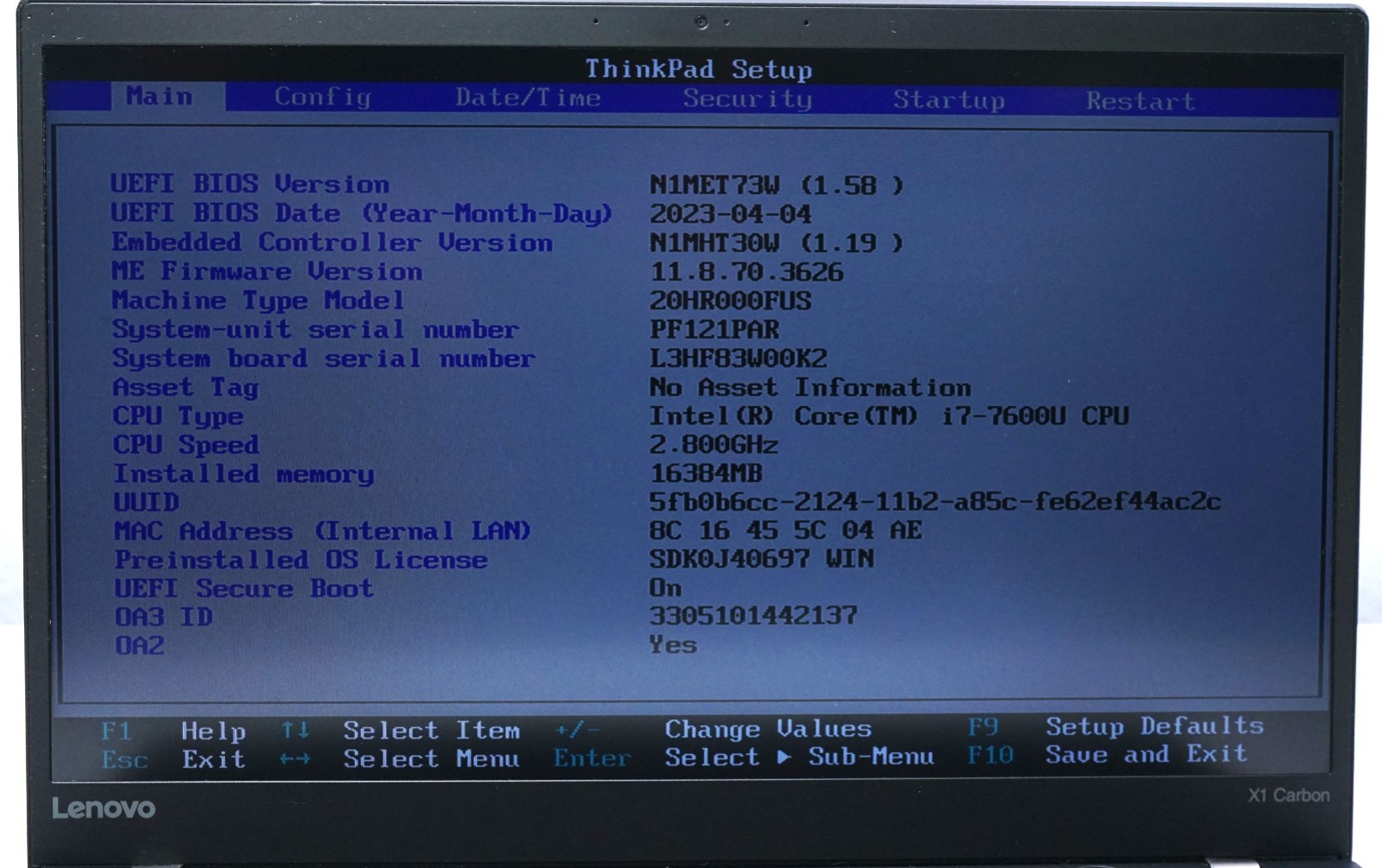Click the OA2 value Yes
The width and height of the screenshot is (1382, 868).
(674, 644)
